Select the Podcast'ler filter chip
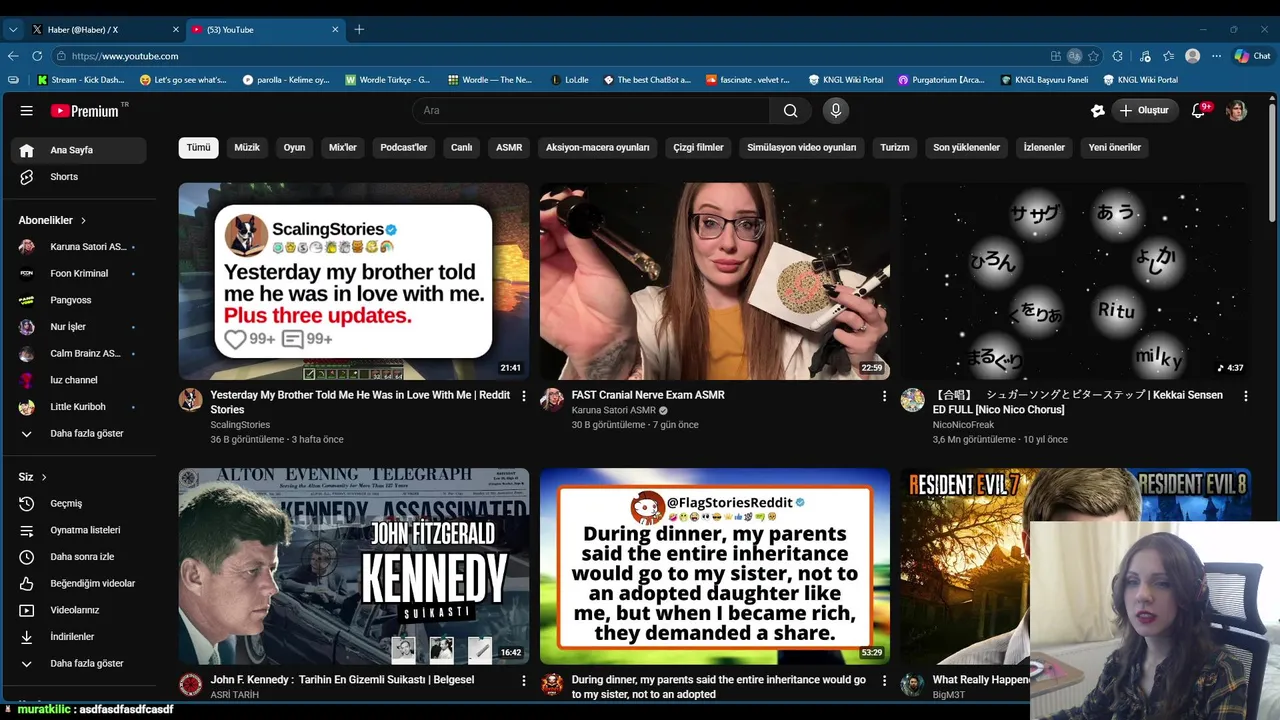The height and width of the screenshot is (720, 1280). (404, 148)
